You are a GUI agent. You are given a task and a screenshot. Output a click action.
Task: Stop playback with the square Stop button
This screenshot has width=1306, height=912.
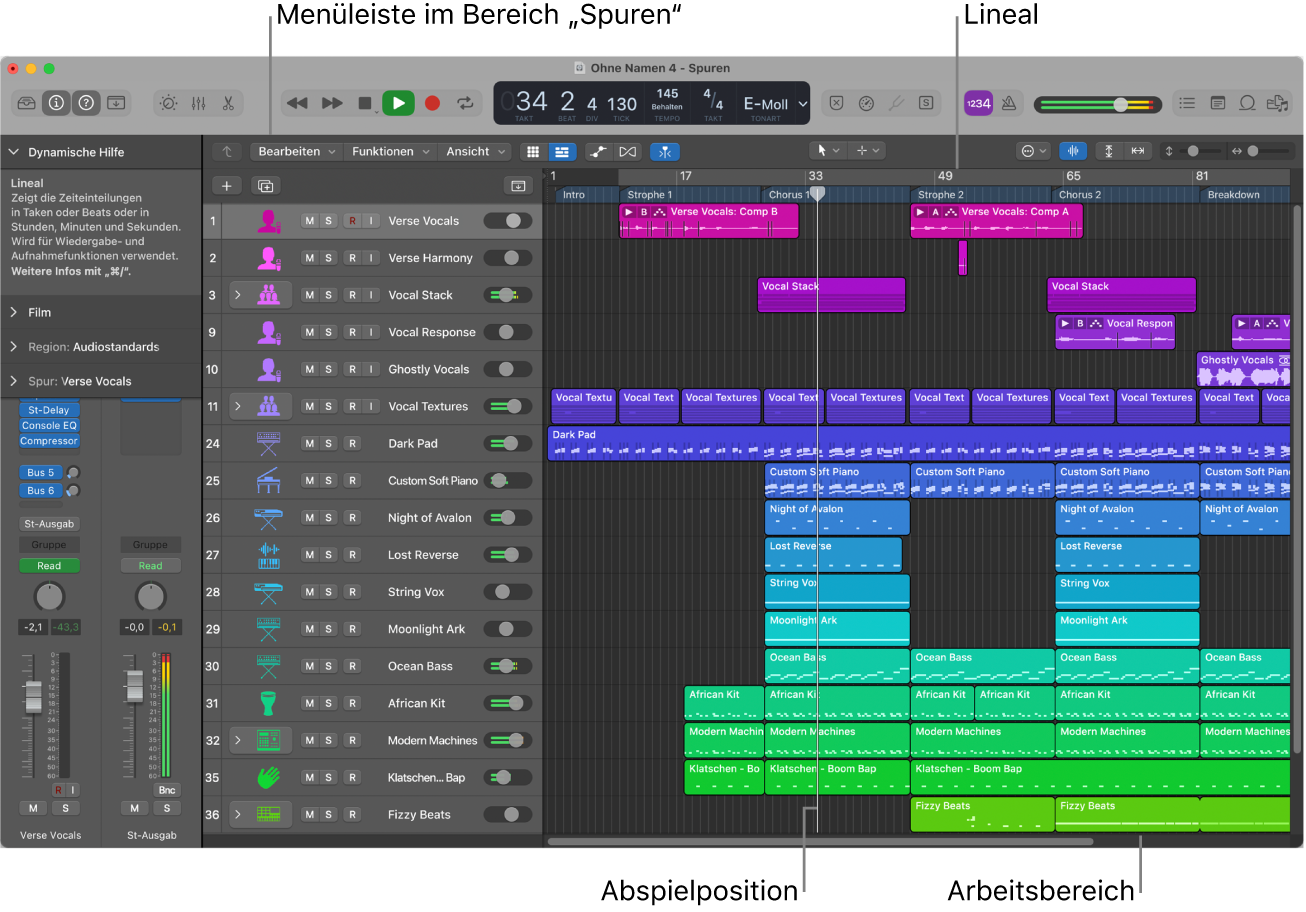pos(365,103)
